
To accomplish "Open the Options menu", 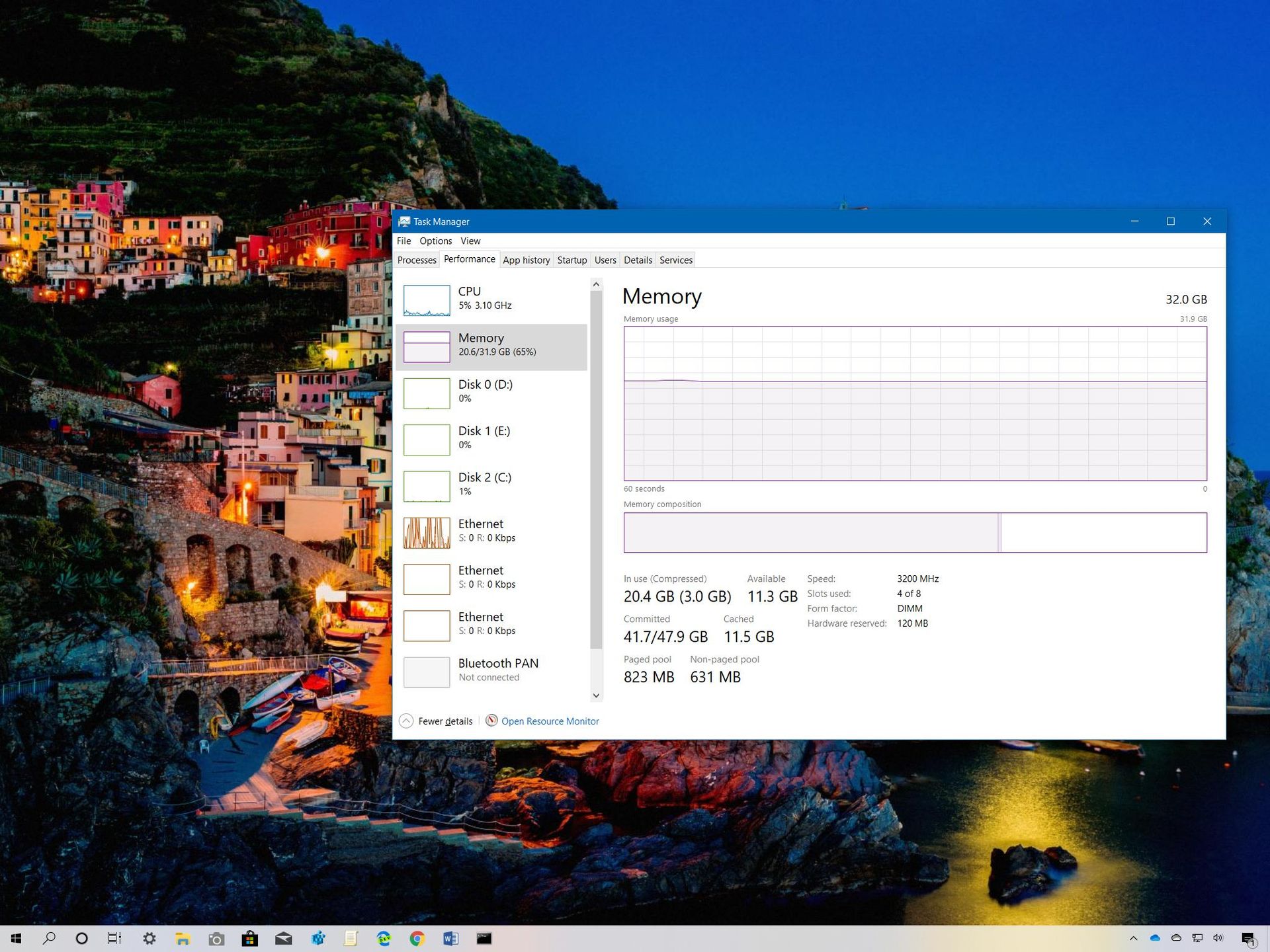I will (435, 241).
